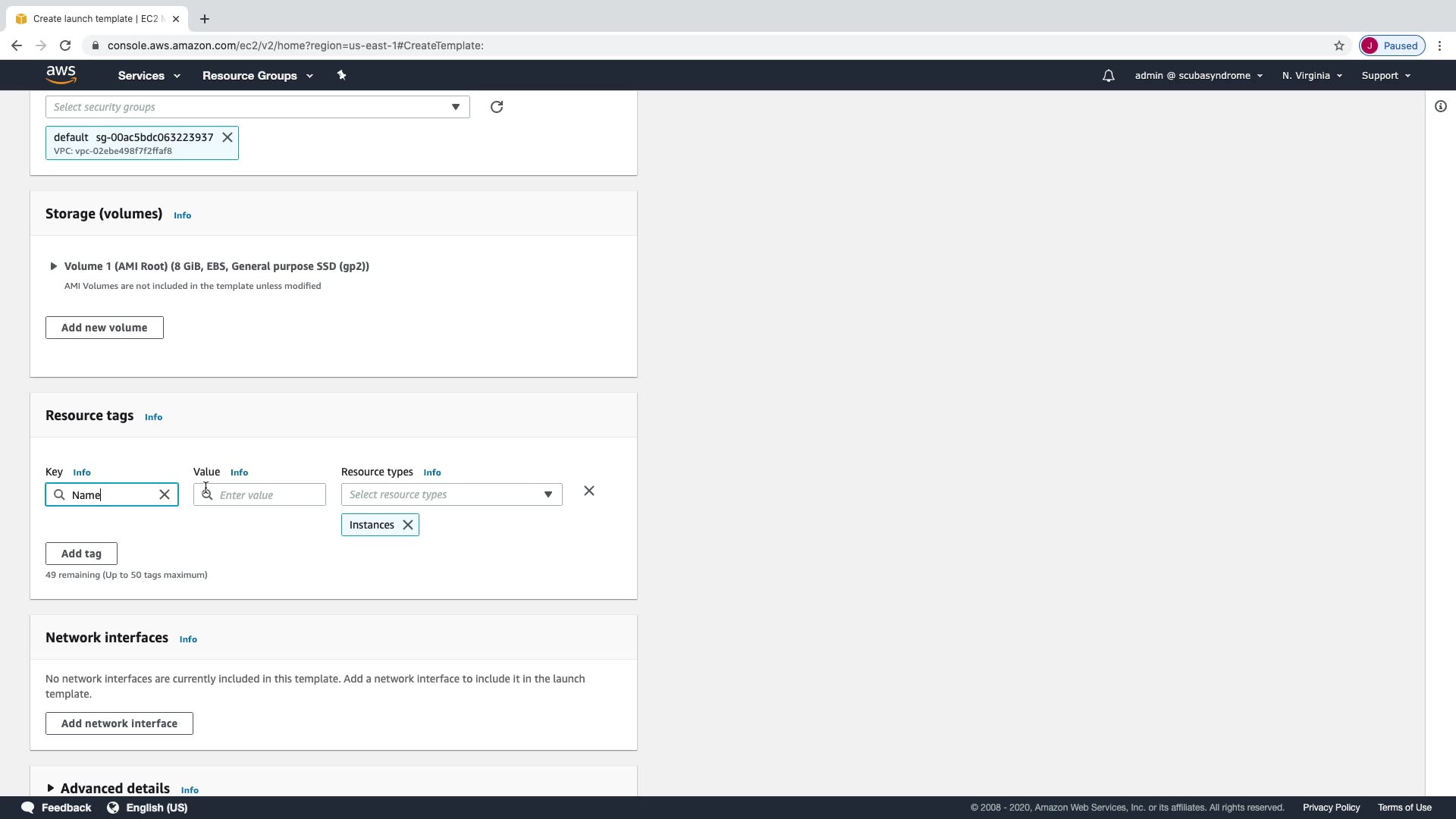Click the Add new volume button
1456x819 pixels.
coord(105,328)
